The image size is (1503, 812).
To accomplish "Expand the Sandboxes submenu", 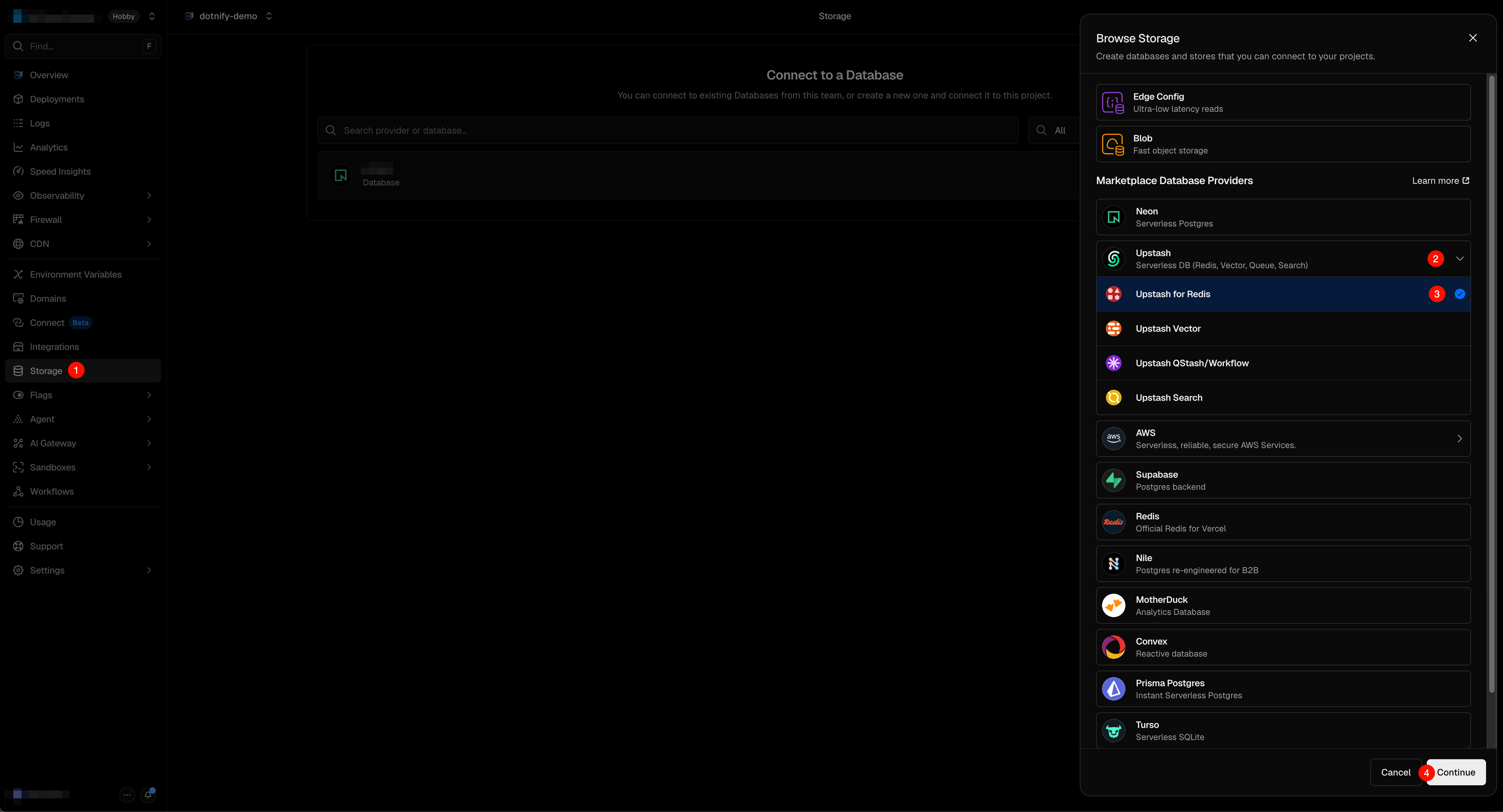I will 149,467.
